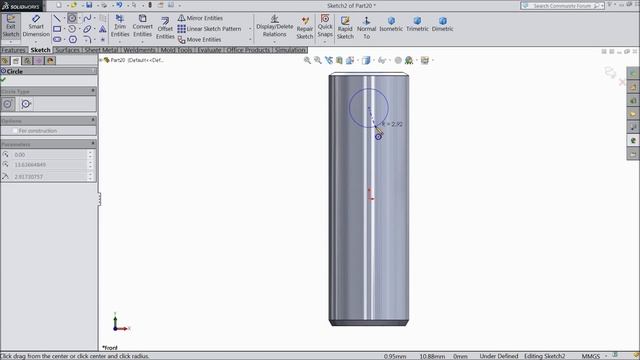Expand the Part20 feature tree node

(101, 60)
